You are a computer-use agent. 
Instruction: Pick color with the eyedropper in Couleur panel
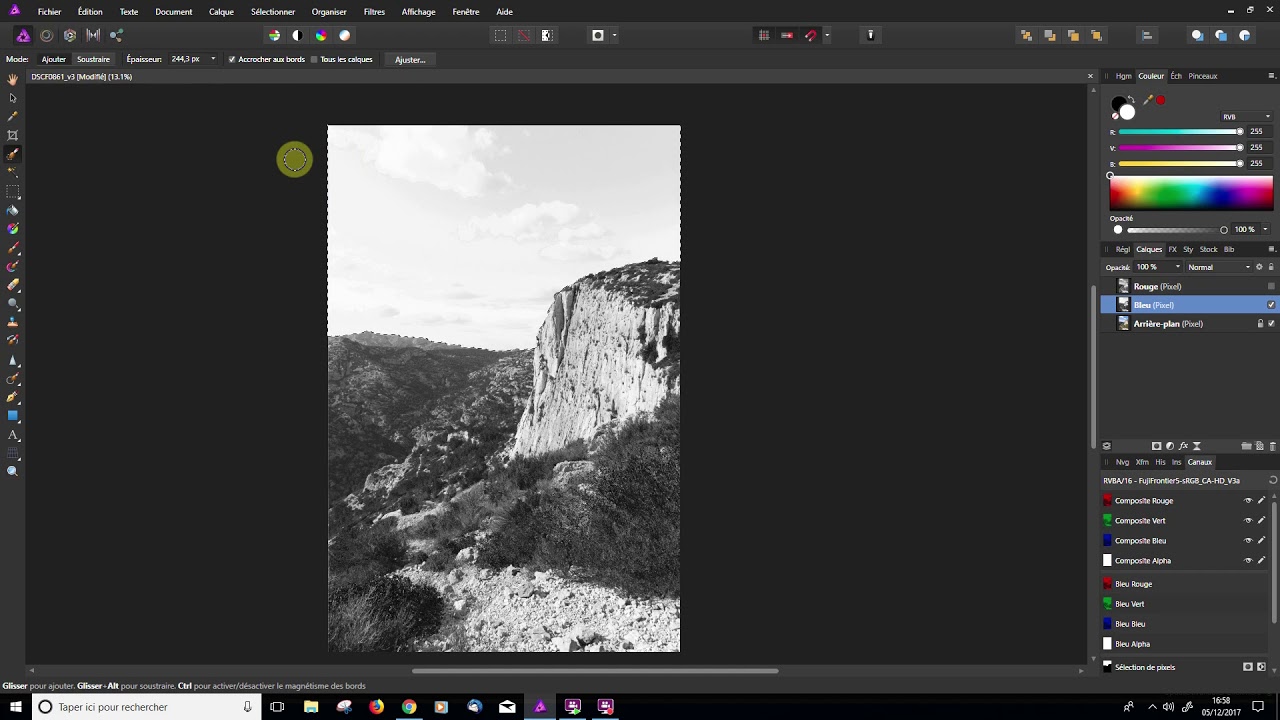tap(1148, 100)
